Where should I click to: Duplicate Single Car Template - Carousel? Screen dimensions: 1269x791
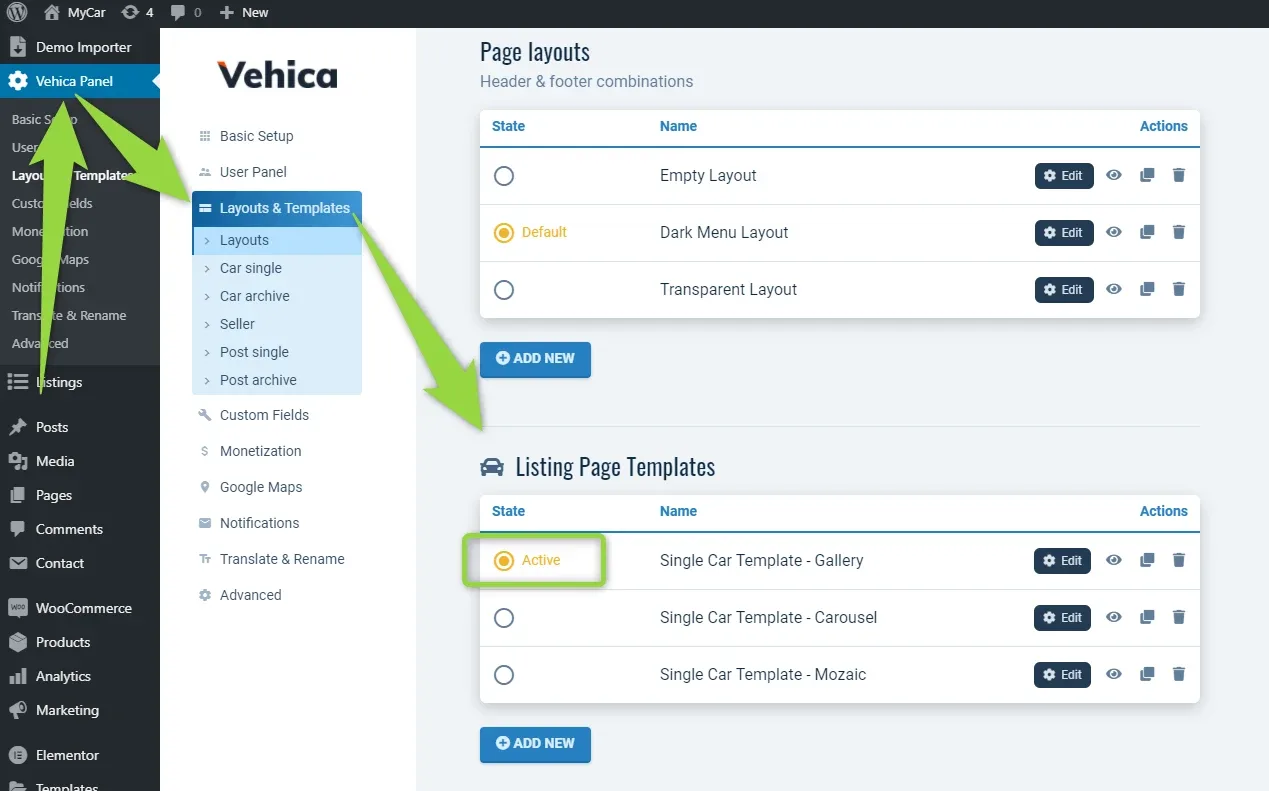tap(1147, 617)
